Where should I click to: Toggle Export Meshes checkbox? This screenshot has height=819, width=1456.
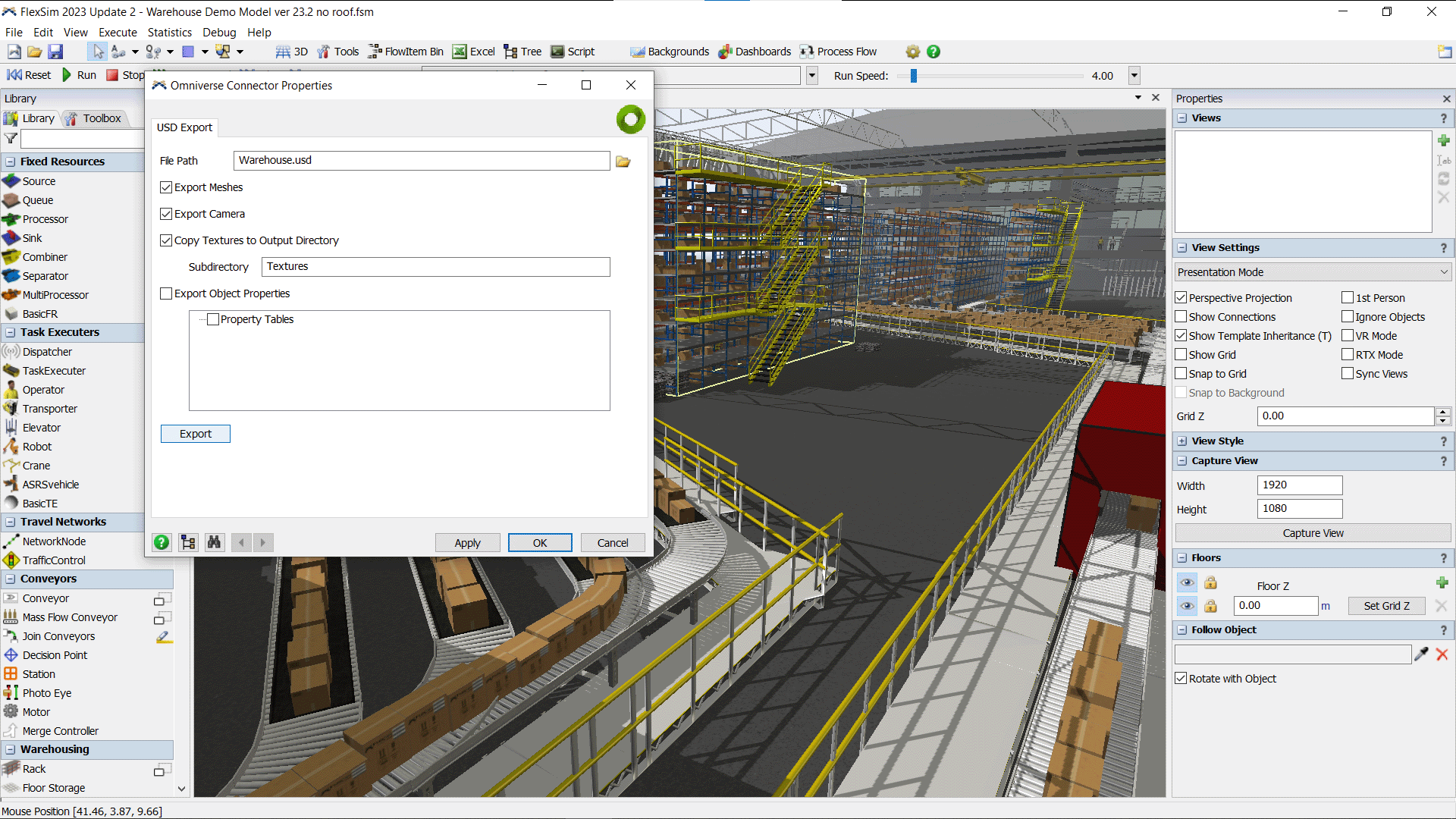click(x=166, y=187)
